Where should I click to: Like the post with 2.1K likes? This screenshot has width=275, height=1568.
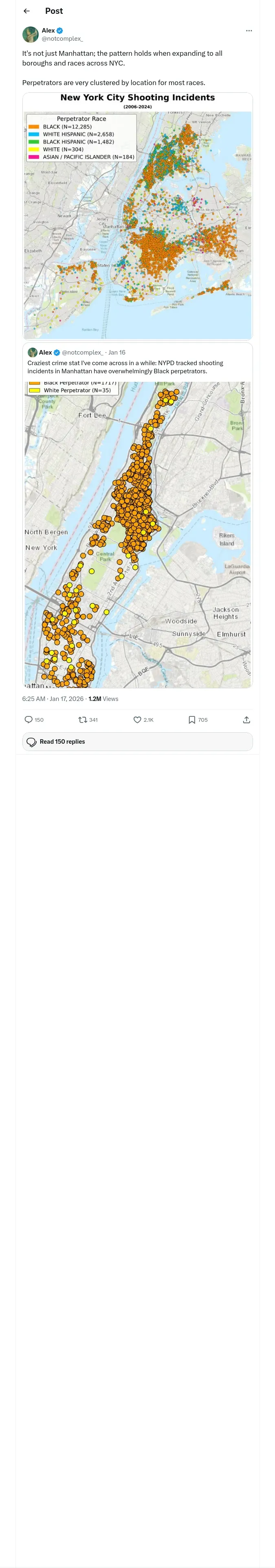pyautogui.click(x=137, y=719)
